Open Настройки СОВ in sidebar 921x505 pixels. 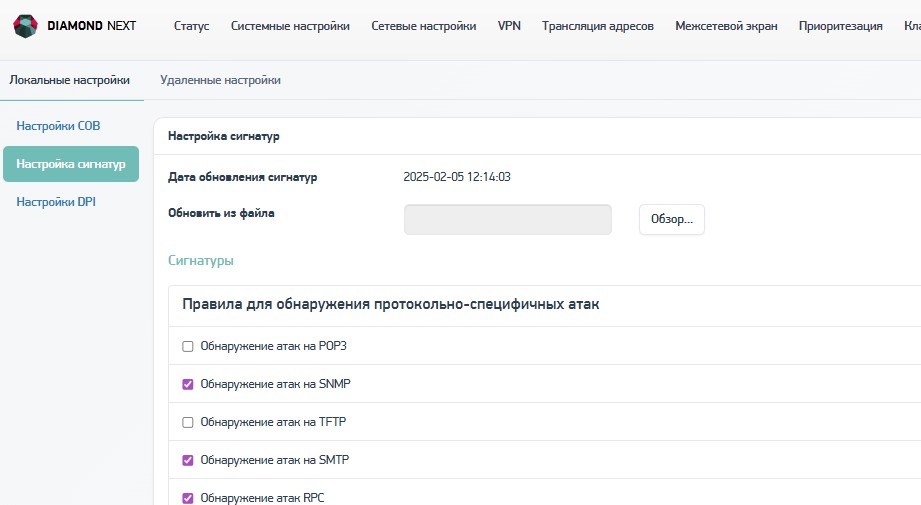point(58,126)
